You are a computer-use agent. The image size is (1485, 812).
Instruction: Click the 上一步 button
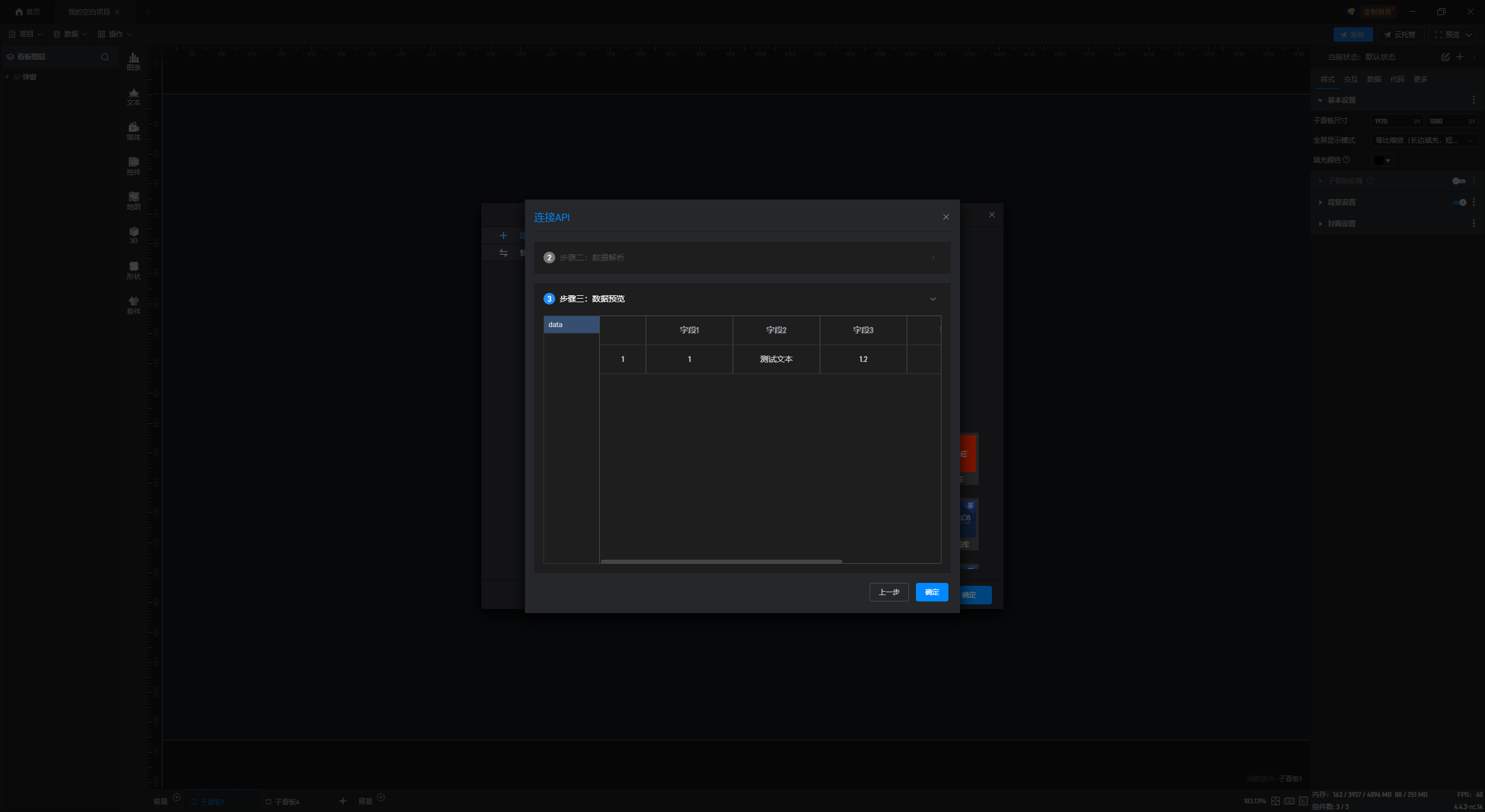coord(889,592)
